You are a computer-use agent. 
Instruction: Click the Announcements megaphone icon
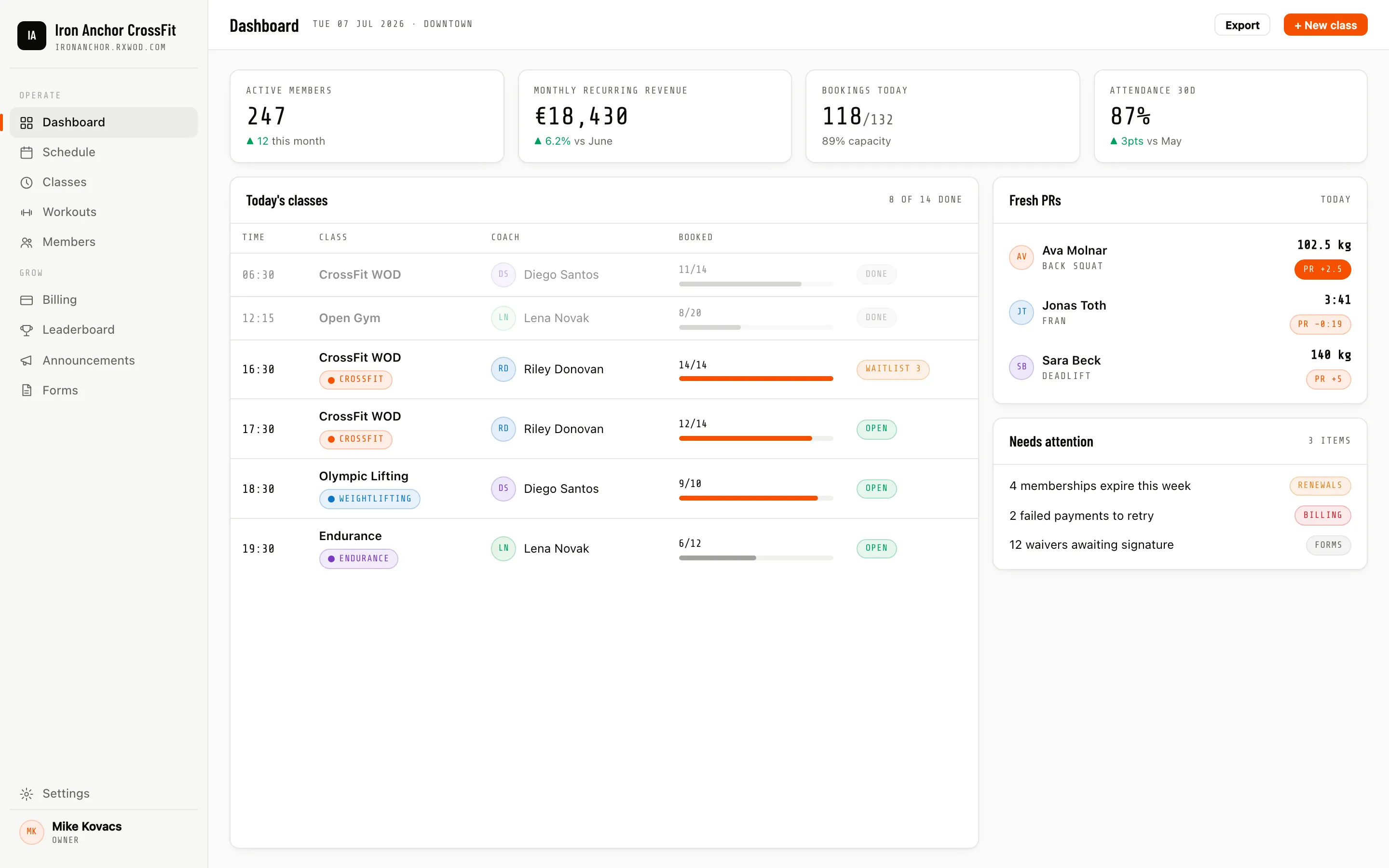click(27, 361)
